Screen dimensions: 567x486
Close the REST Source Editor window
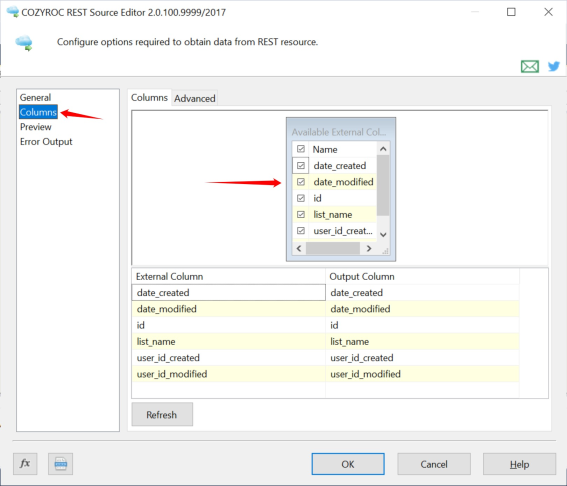pyautogui.click(x=548, y=12)
